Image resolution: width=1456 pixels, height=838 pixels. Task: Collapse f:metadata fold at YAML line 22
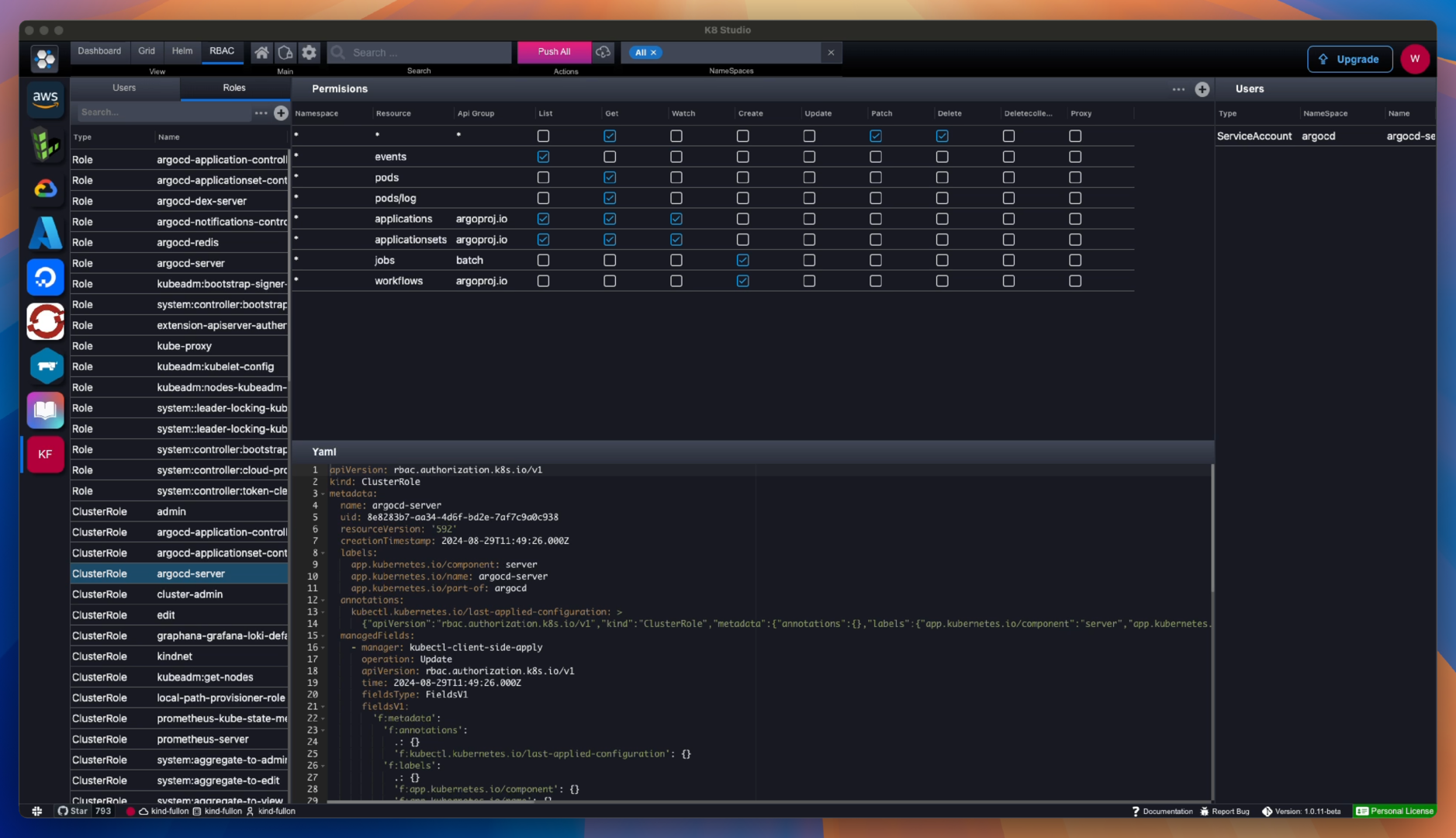point(323,719)
